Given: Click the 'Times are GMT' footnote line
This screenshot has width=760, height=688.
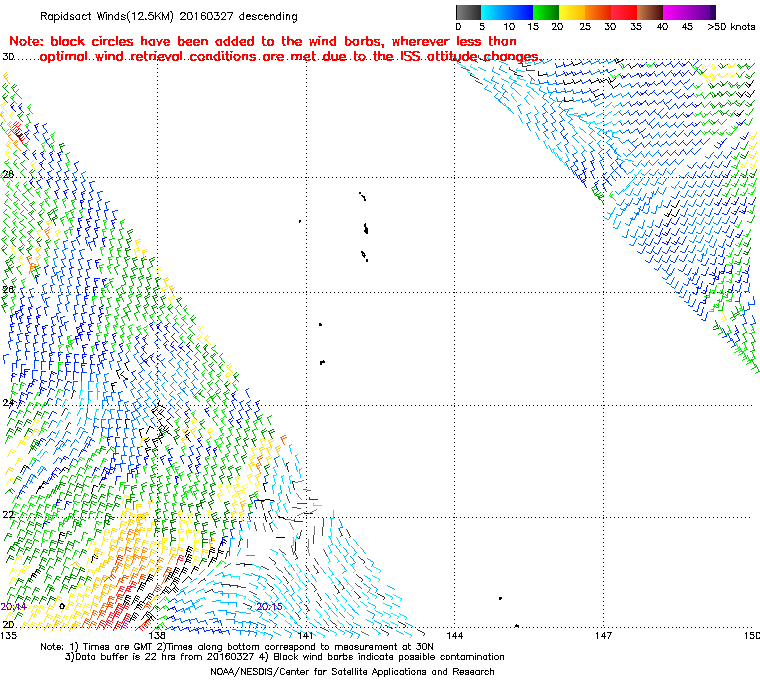Looking at the screenshot, I should pyautogui.click(x=237, y=646).
